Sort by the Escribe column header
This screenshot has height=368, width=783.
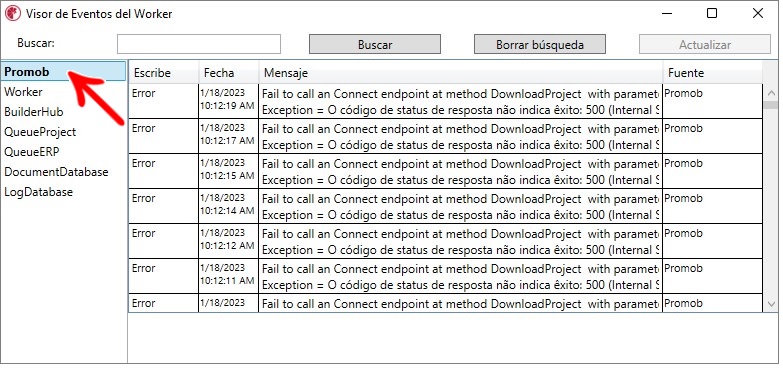click(x=163, y=72)
